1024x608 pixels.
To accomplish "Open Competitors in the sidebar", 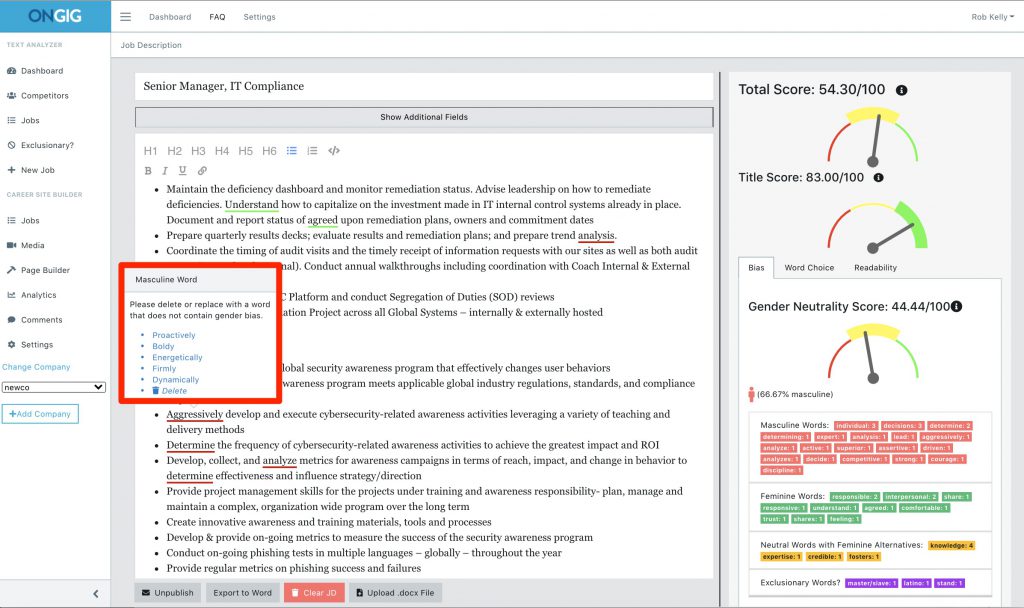I will (37, 95).
